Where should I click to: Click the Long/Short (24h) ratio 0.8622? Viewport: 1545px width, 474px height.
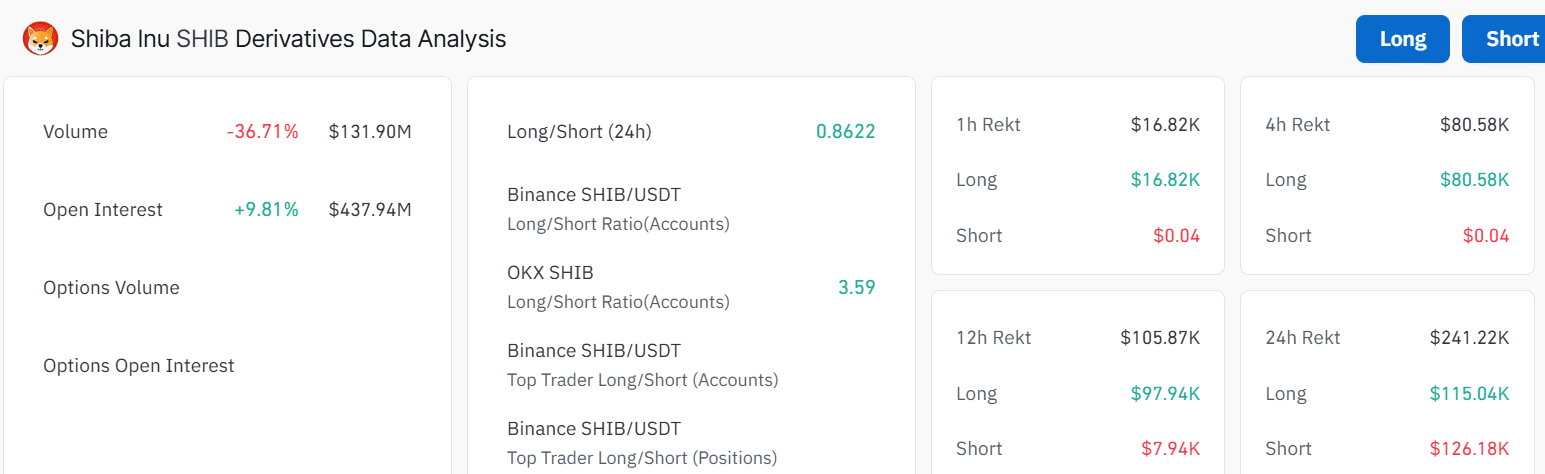(x=845, y=132)
